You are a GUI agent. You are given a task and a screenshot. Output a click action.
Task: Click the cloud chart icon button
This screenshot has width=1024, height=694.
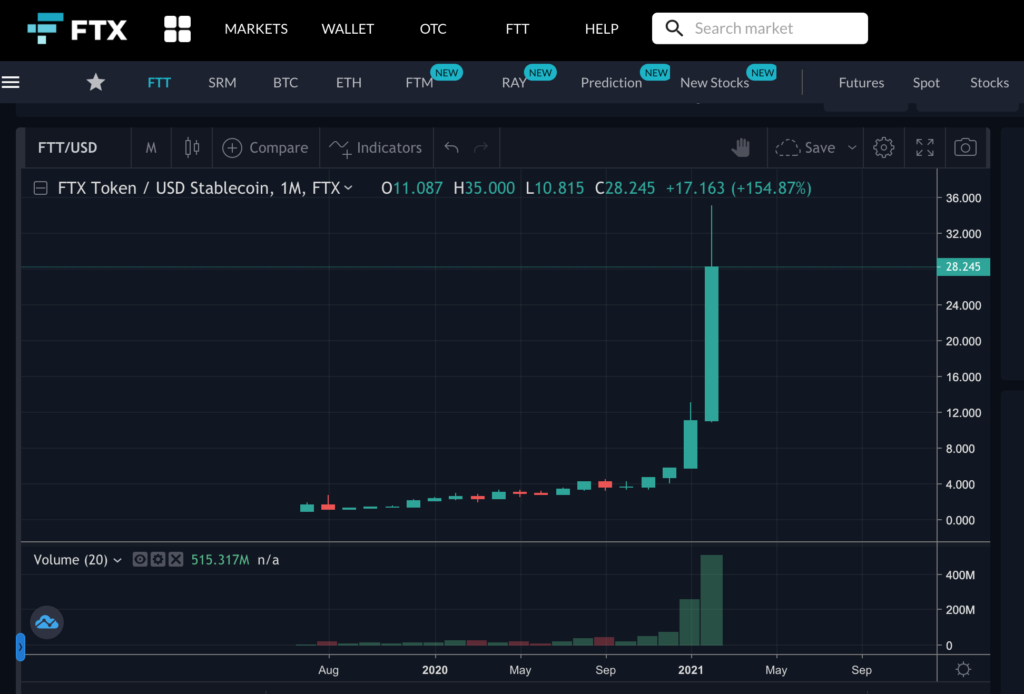[x=46, y=622]
